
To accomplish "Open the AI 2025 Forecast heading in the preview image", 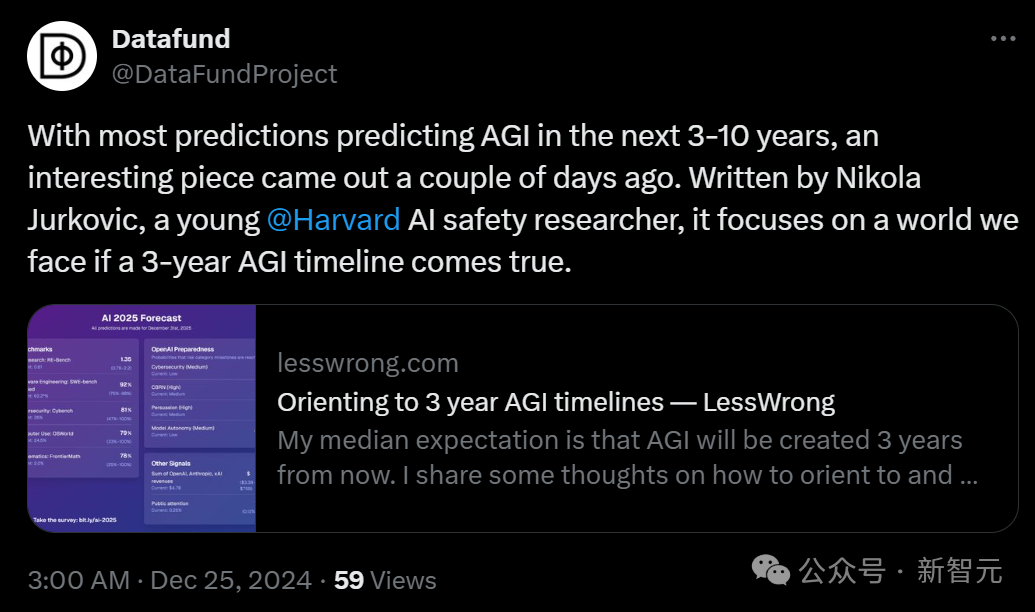I will point(140,318).
